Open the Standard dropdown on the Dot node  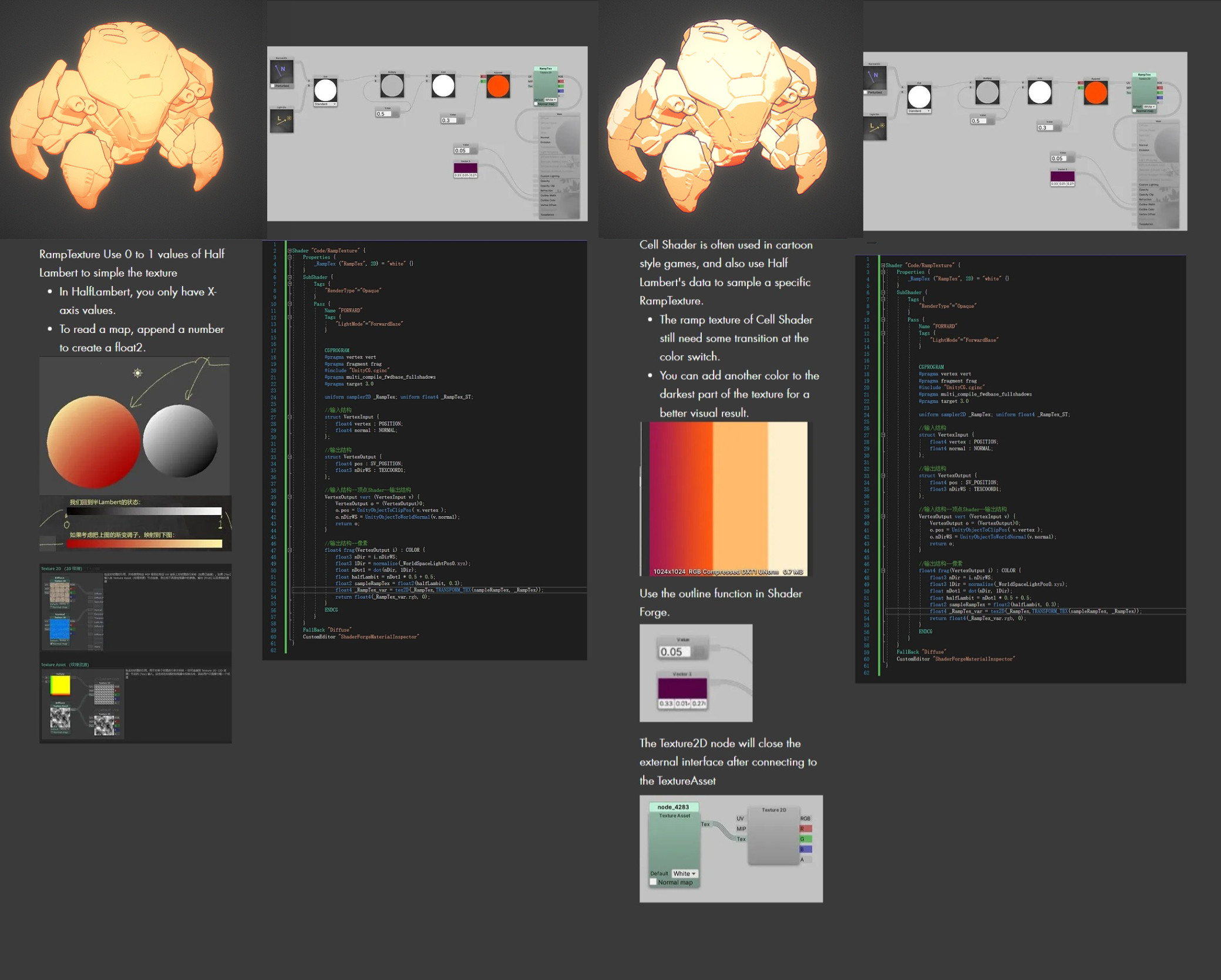tap(325, 104)
